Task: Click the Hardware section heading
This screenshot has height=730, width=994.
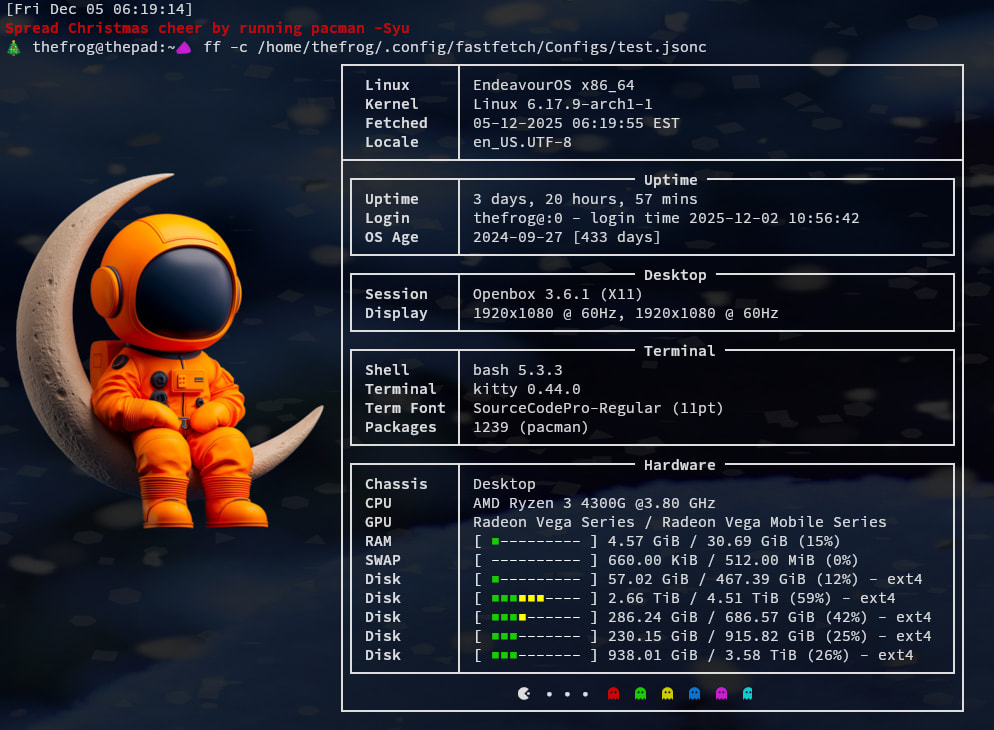Action: pyautogui.click(x=679, y=465)
